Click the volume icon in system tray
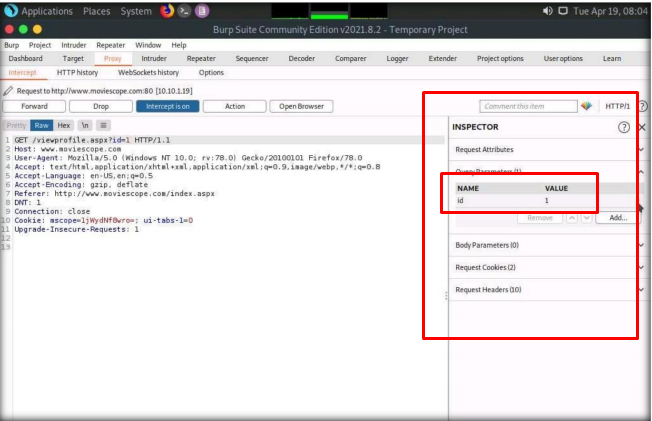This screenshot has width=652, height=421. click(548, 11)
